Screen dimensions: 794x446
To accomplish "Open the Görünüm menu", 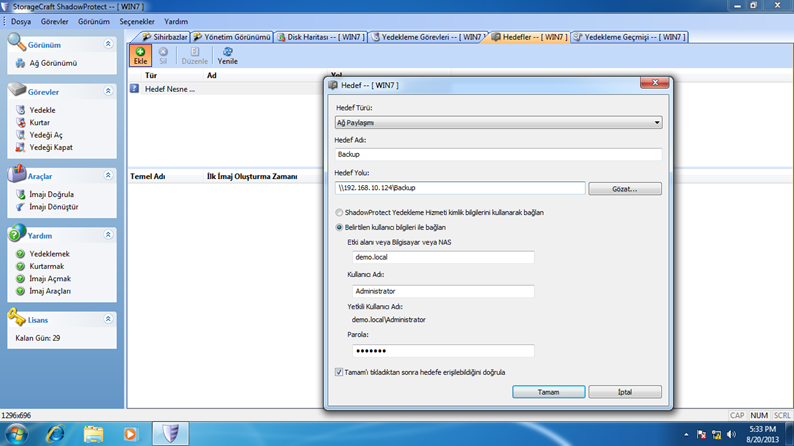I will coord(94,22).
